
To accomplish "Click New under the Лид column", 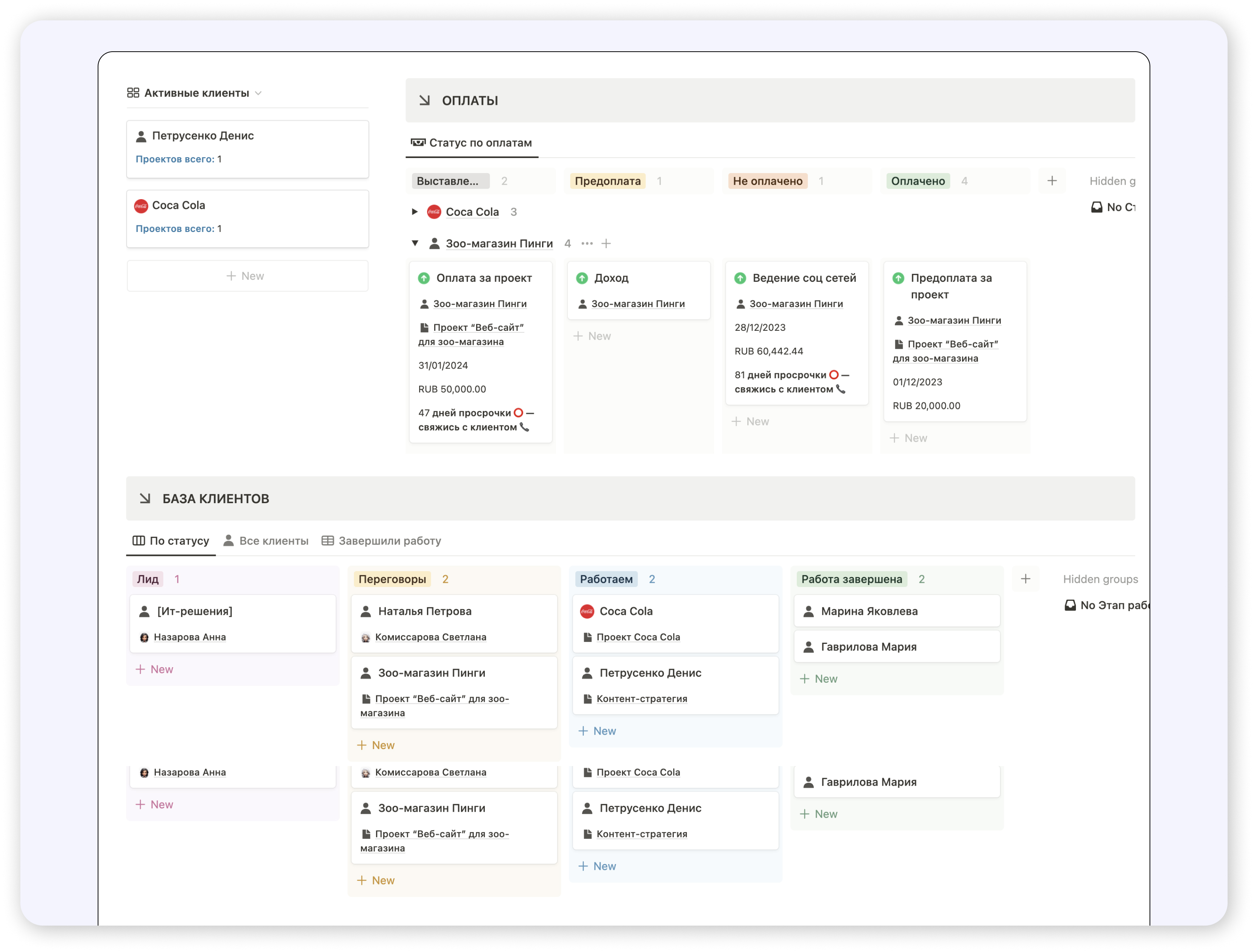I will point(154,669).
